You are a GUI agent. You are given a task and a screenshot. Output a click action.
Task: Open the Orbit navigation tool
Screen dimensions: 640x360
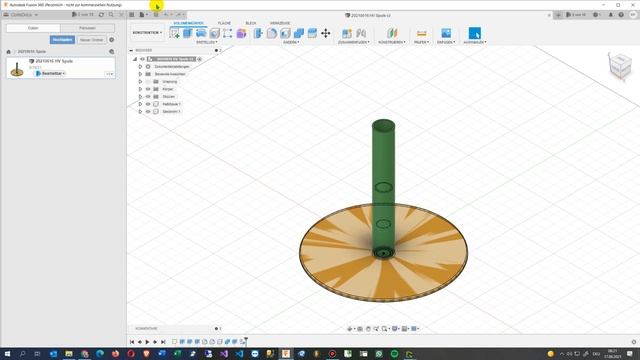(x=350, y=329)
